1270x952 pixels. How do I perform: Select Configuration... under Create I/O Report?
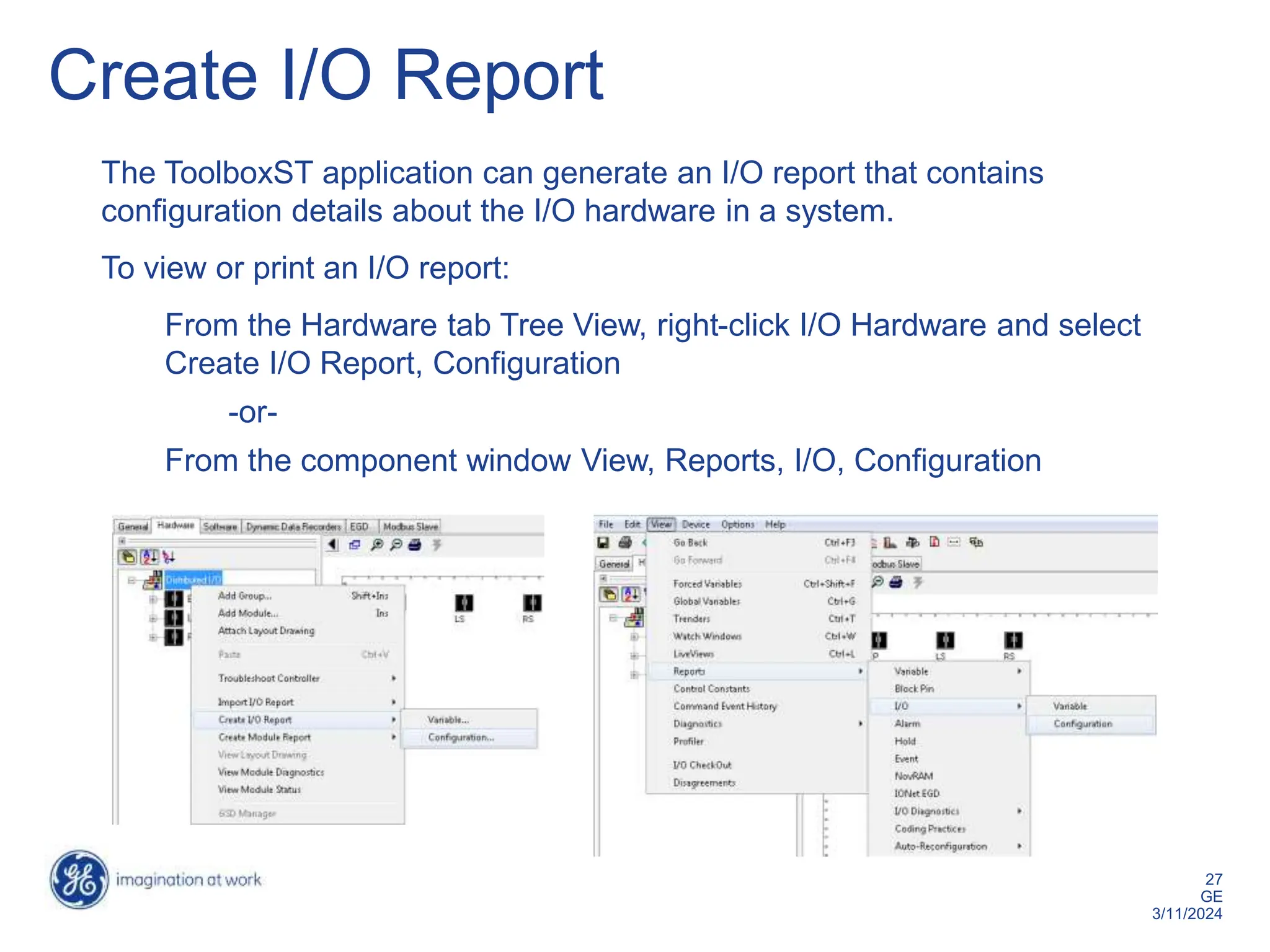tap(461, 738)
